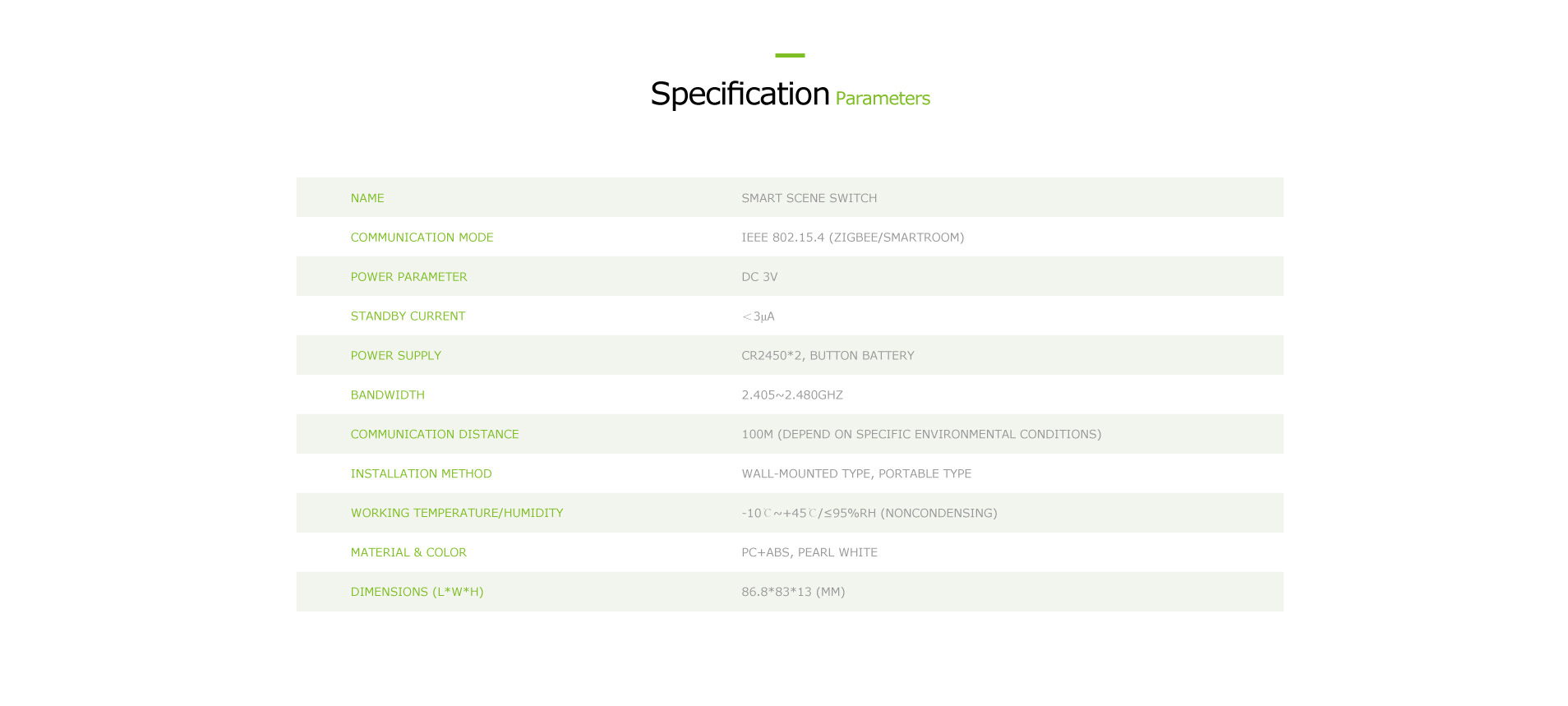Viewport: 1568px width, 706px height.
Task: Click PC+ABS, PEARL WHITE value
Action: point(809,553)
